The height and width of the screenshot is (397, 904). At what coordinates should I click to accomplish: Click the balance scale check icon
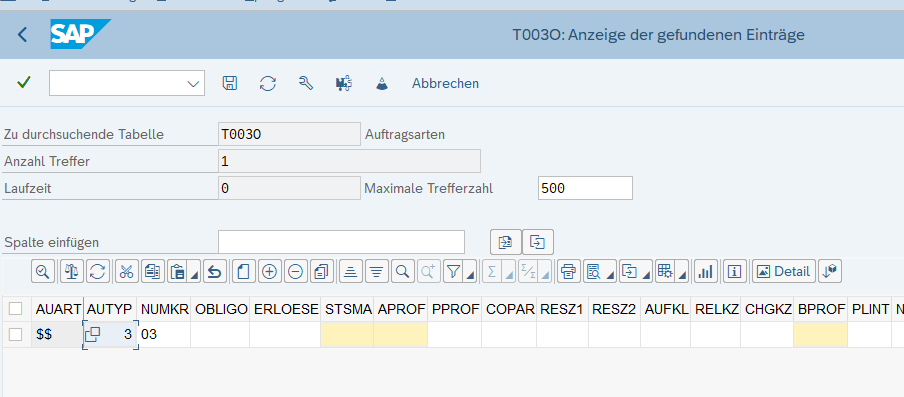(73, 271)
